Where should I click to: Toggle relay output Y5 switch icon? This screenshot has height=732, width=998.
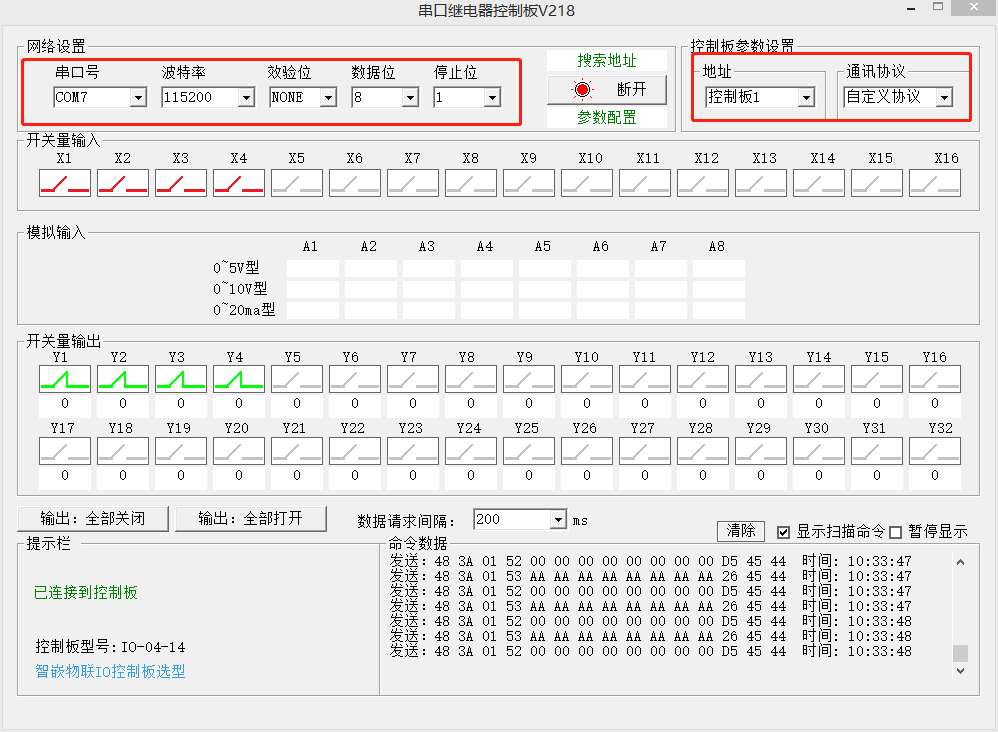[x=297, y=379]
